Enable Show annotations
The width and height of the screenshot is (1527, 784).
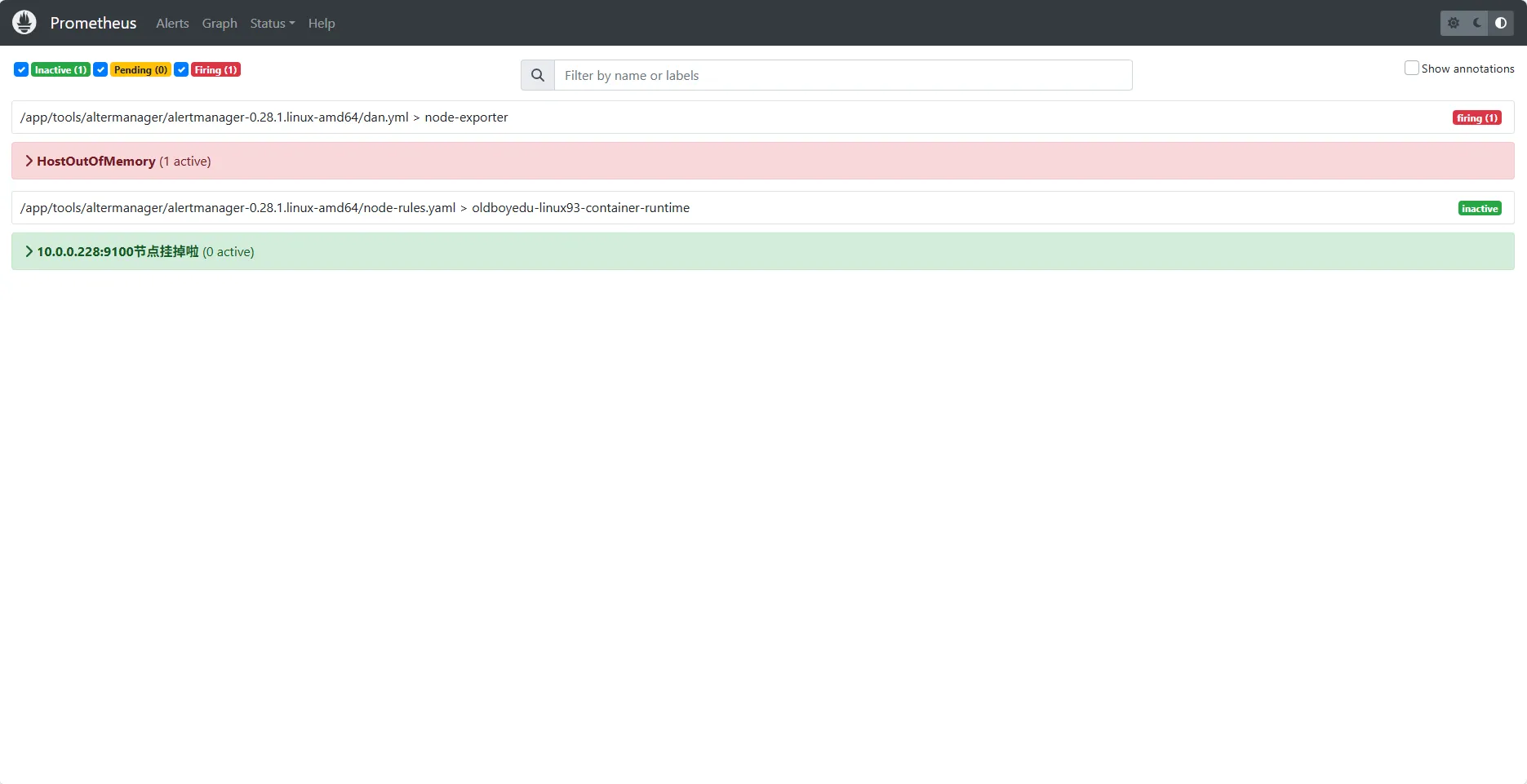(1411, 68)
